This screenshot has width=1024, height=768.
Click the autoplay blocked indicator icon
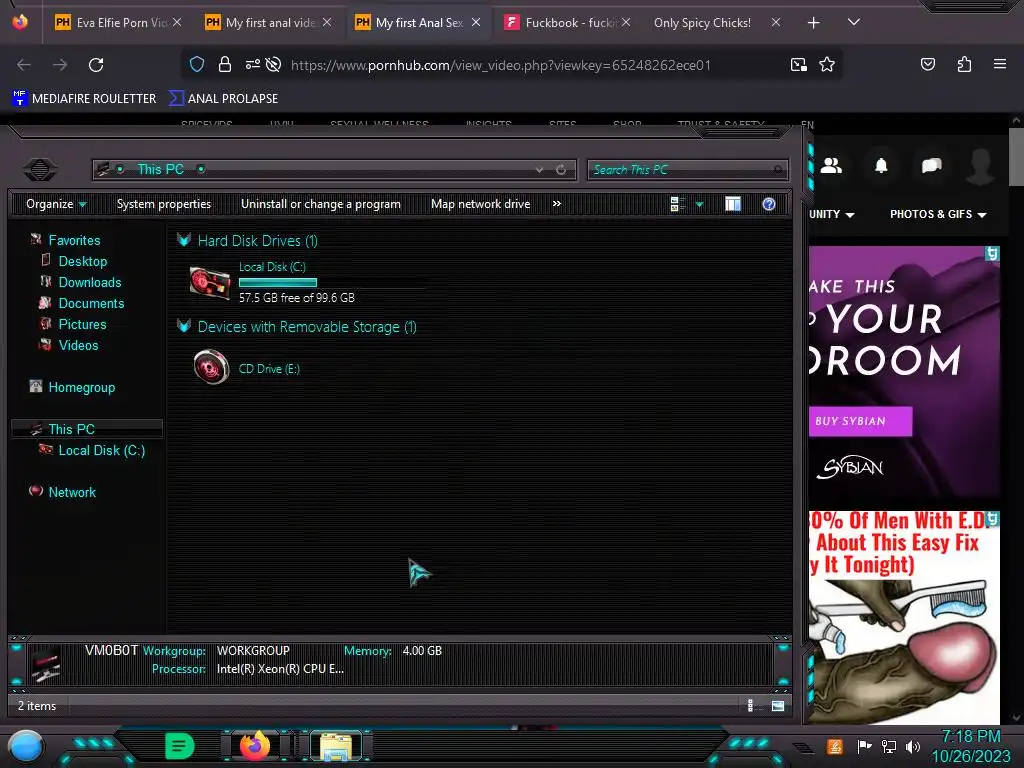[274, 64]
